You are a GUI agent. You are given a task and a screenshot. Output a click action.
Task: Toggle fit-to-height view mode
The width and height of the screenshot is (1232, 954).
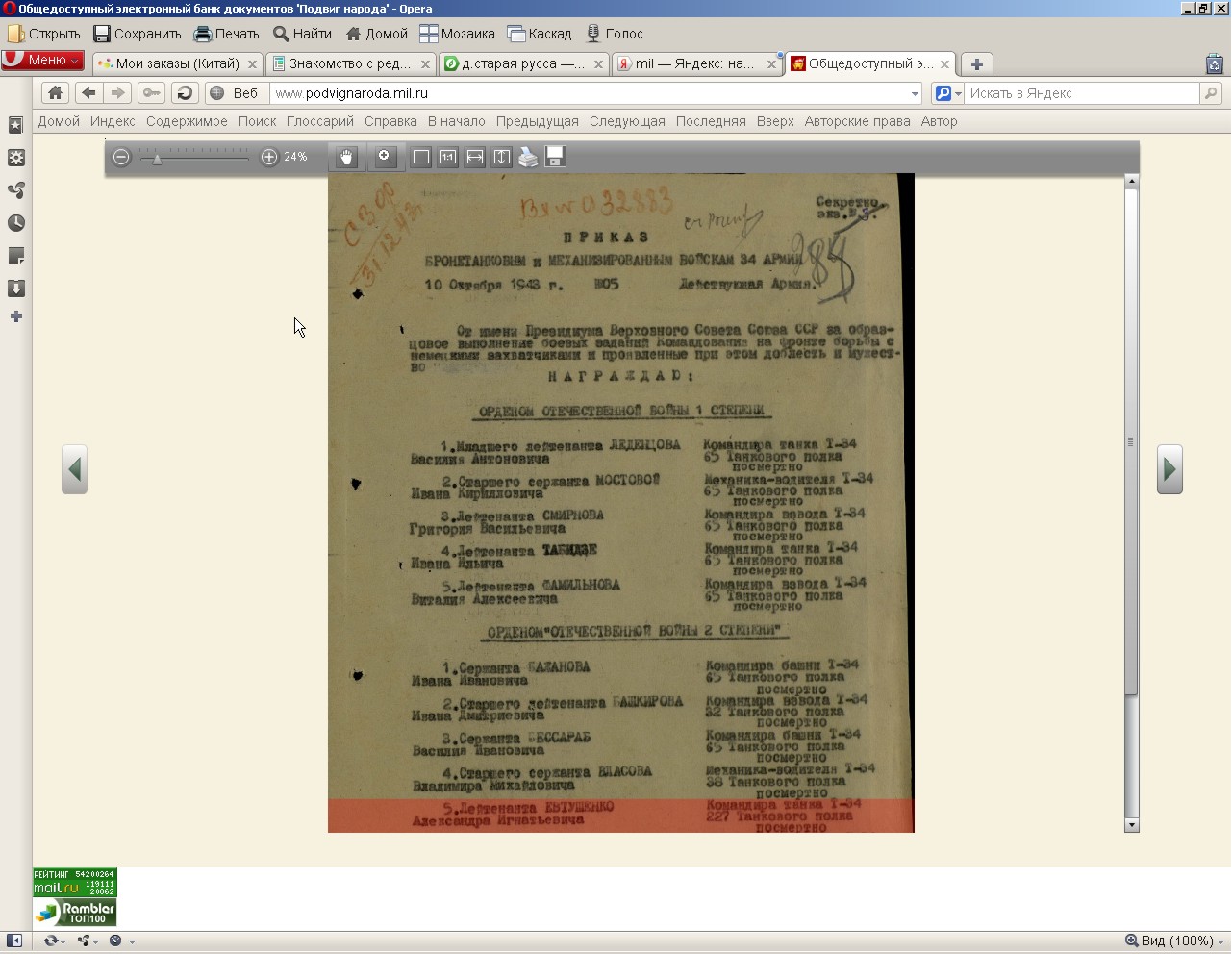click(x=502, y=157)
